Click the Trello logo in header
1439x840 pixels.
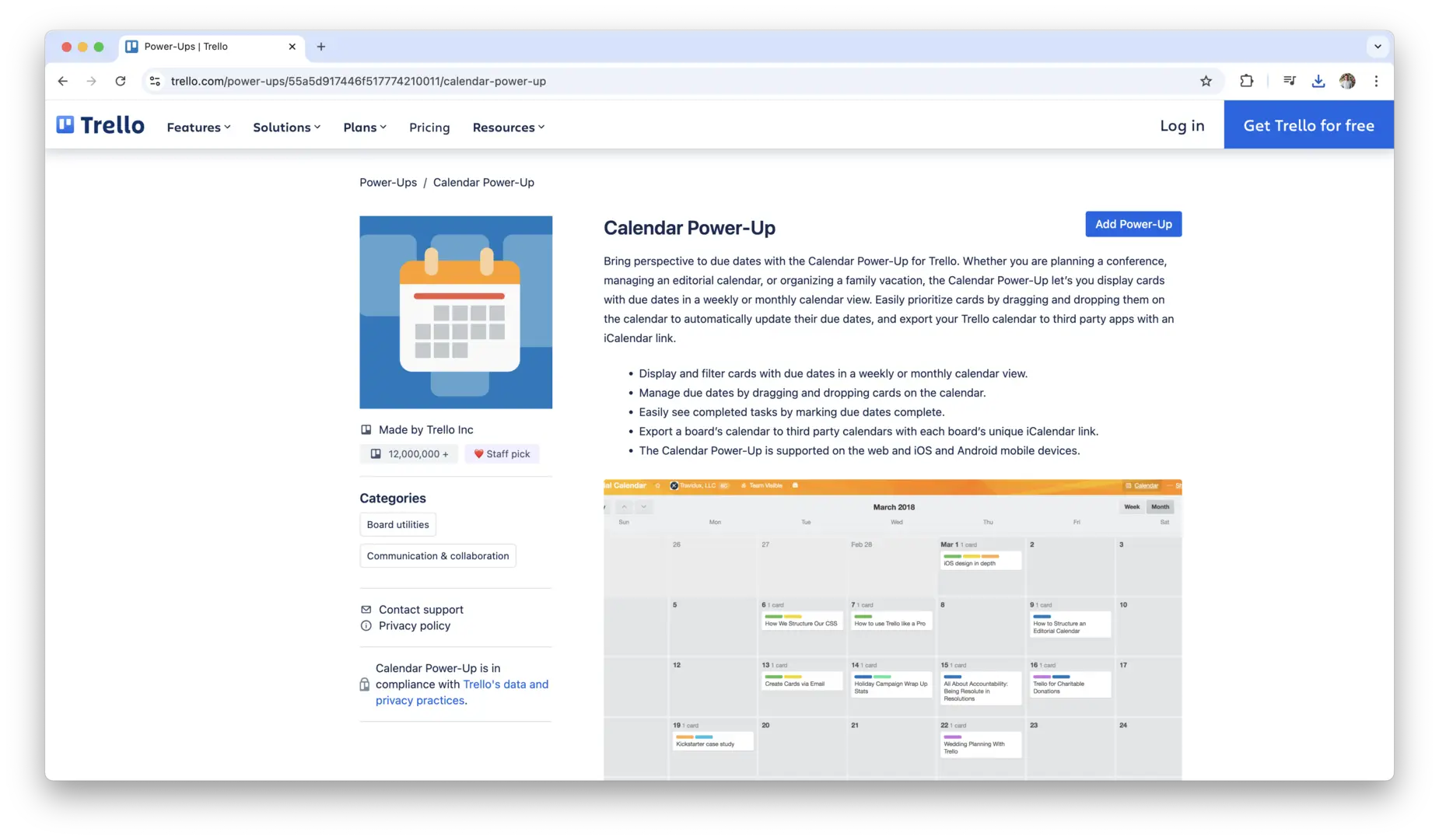pyautogui.click(x=100, y=125)
